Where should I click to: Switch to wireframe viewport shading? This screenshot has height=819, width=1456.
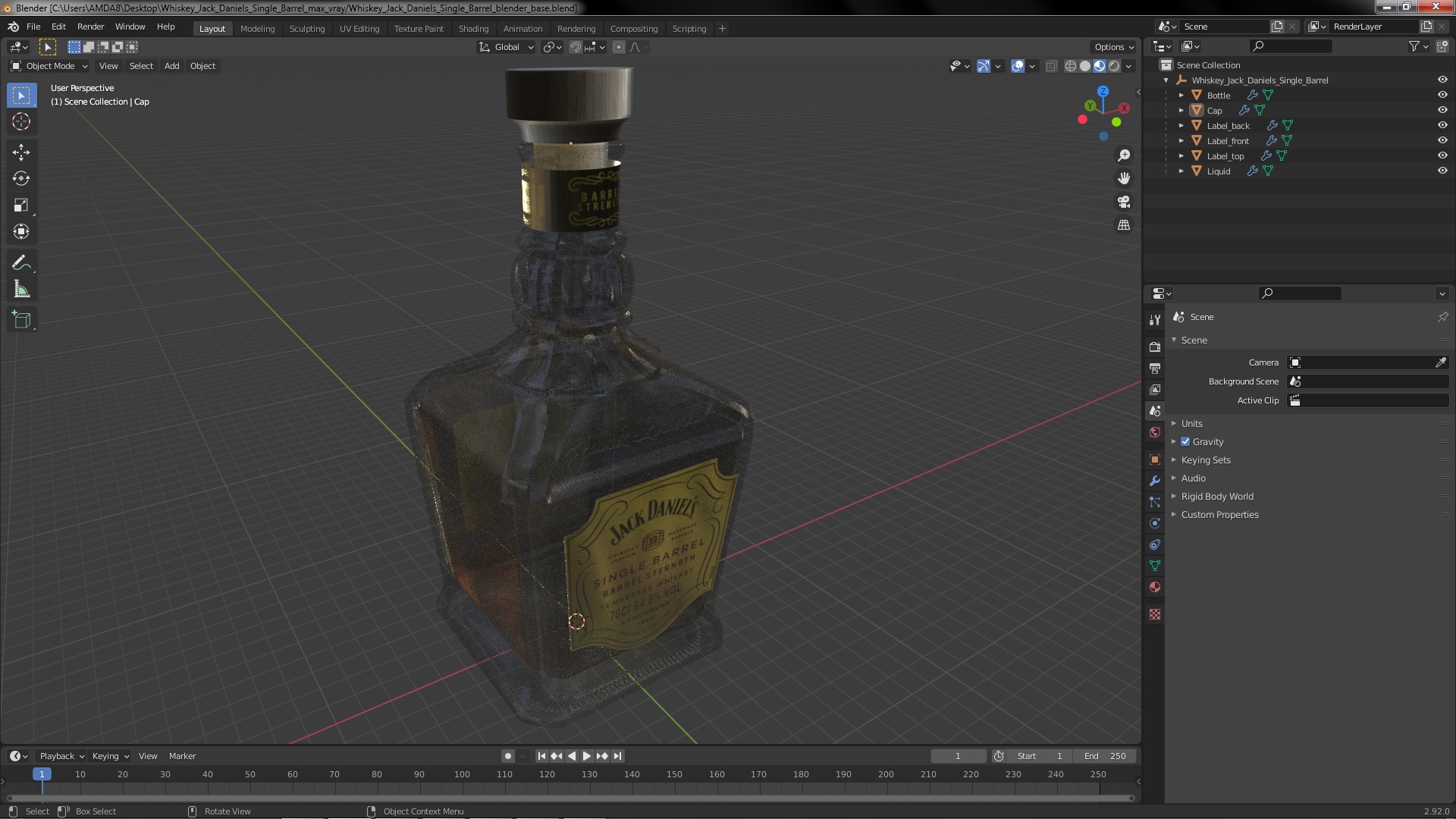pyautogui.click(x=1070, y=66)
